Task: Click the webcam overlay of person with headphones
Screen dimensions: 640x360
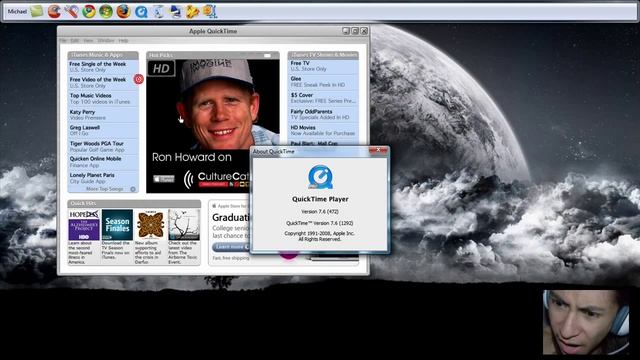Action: 586,322
